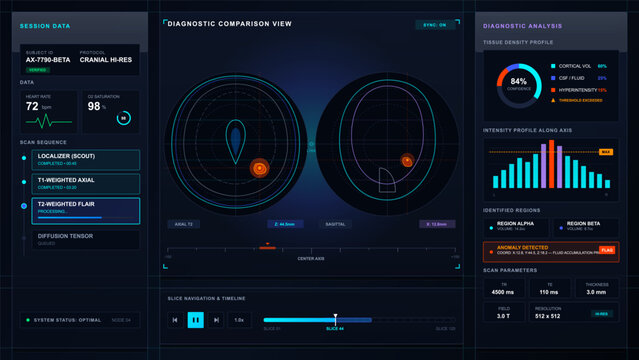The image size is (639, 360).
Task: Click the link icon between scan views
Action: point(311,144)
